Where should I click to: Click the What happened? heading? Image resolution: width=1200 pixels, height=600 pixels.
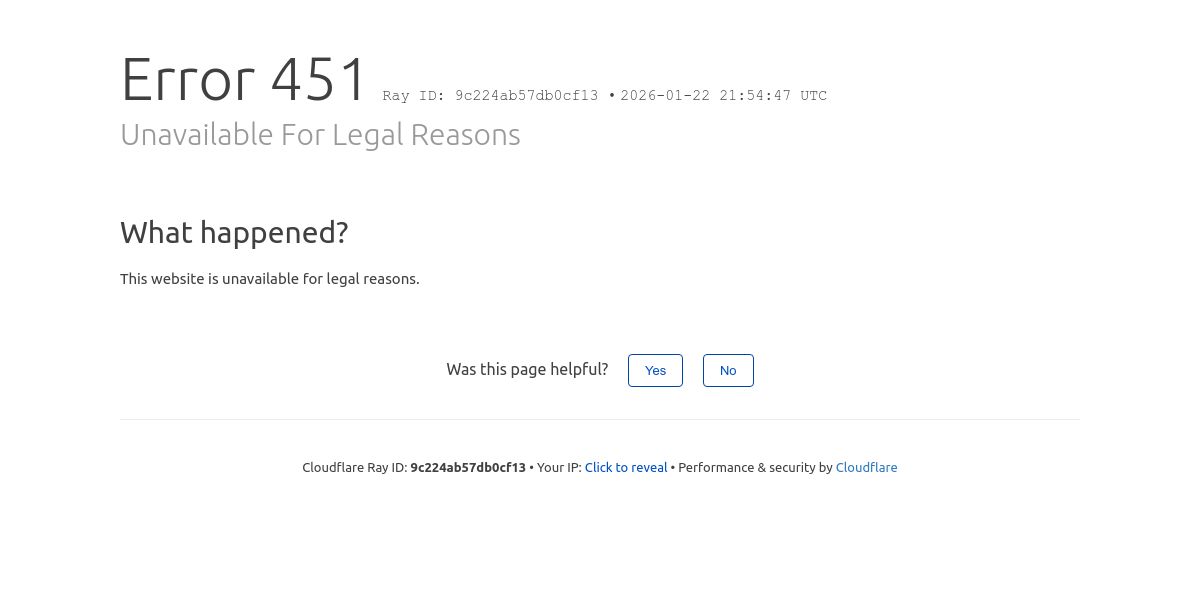tap(234, 232)
